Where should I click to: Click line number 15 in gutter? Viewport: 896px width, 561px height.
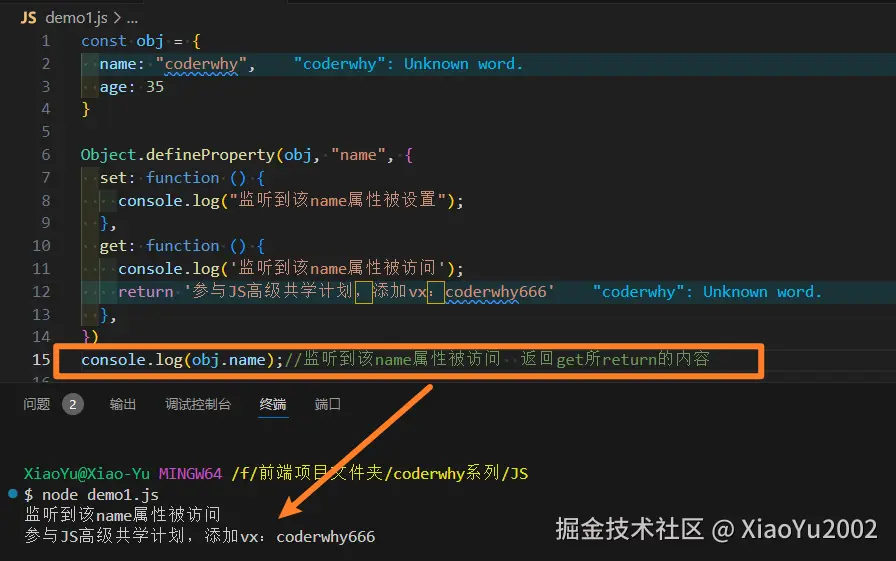41,359
